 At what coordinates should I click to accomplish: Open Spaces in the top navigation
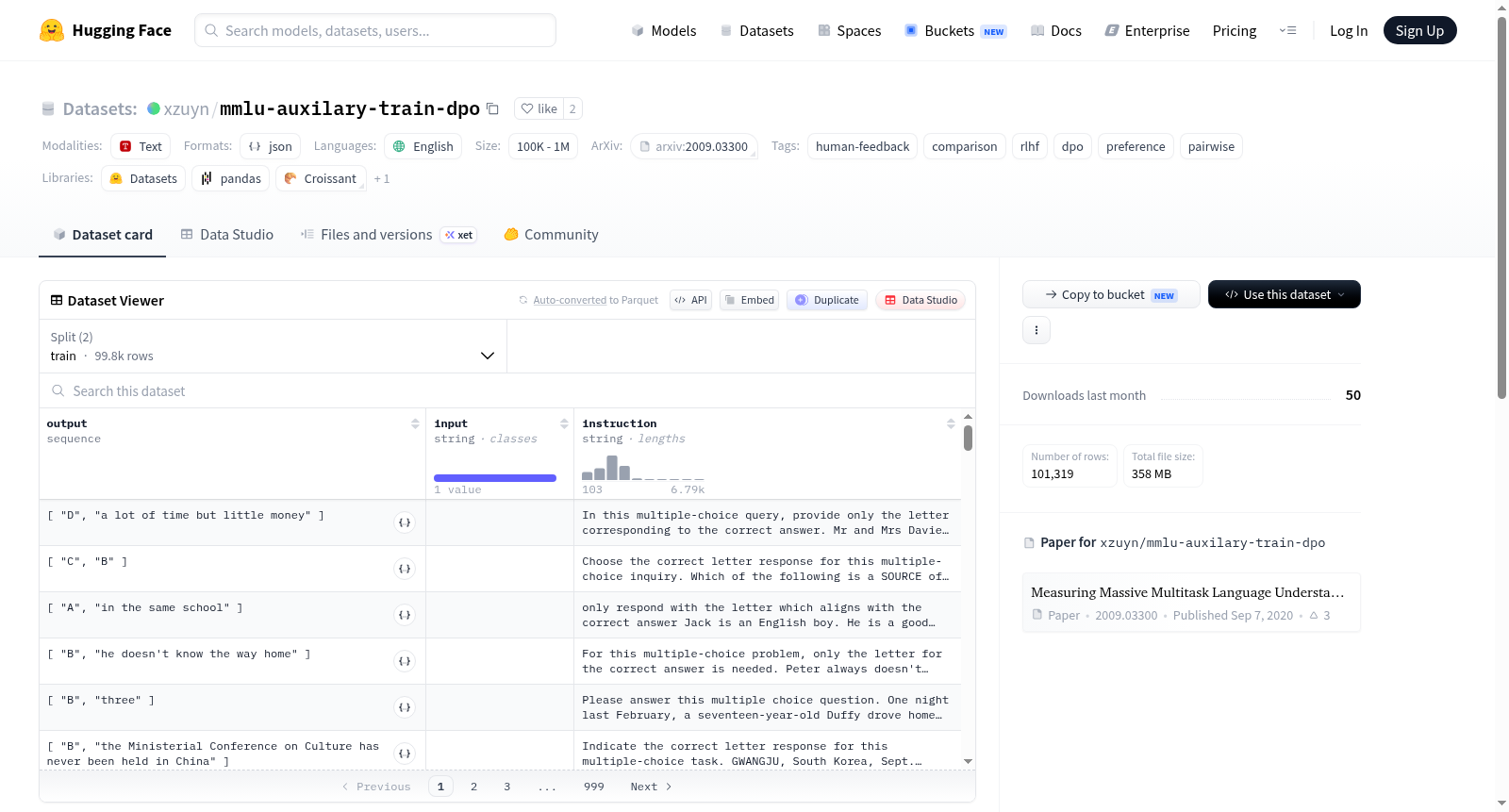coord(850,30)
